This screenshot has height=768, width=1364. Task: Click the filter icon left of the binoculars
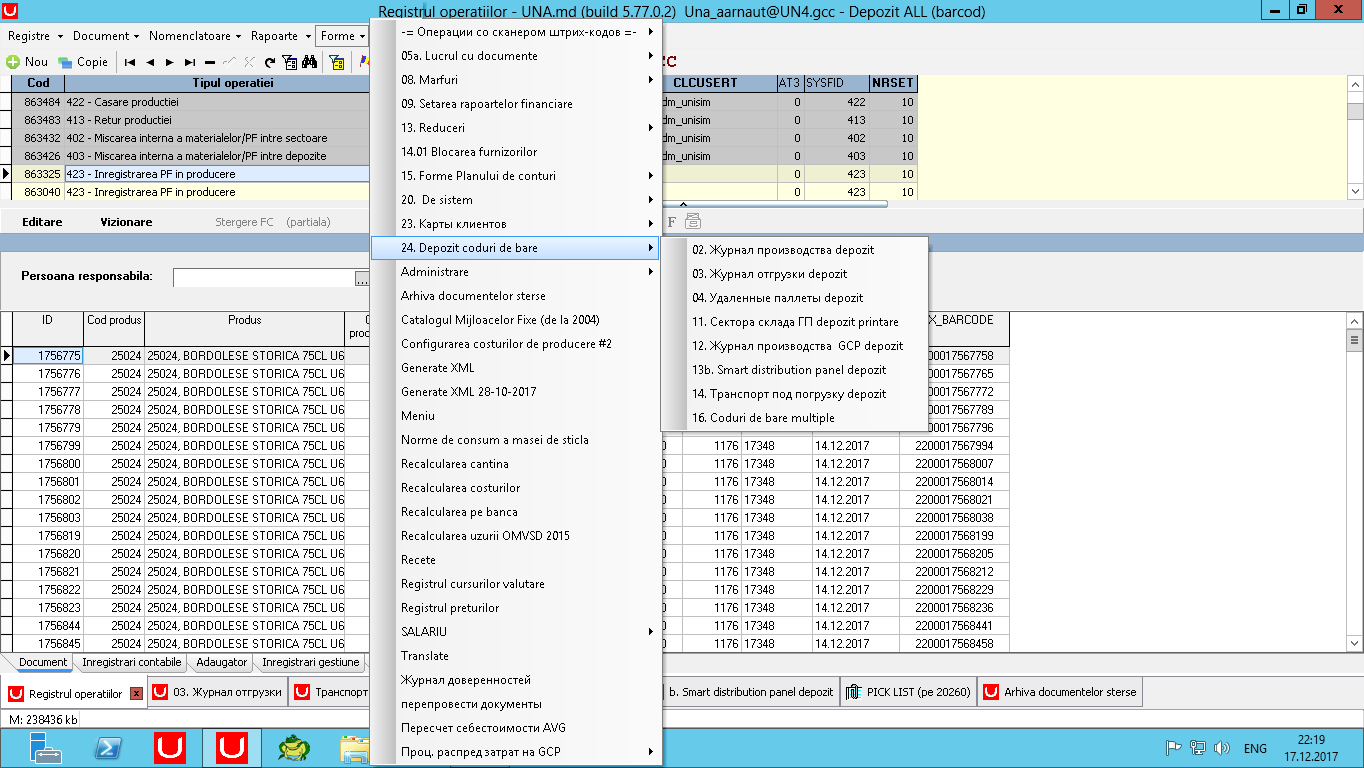289,62
